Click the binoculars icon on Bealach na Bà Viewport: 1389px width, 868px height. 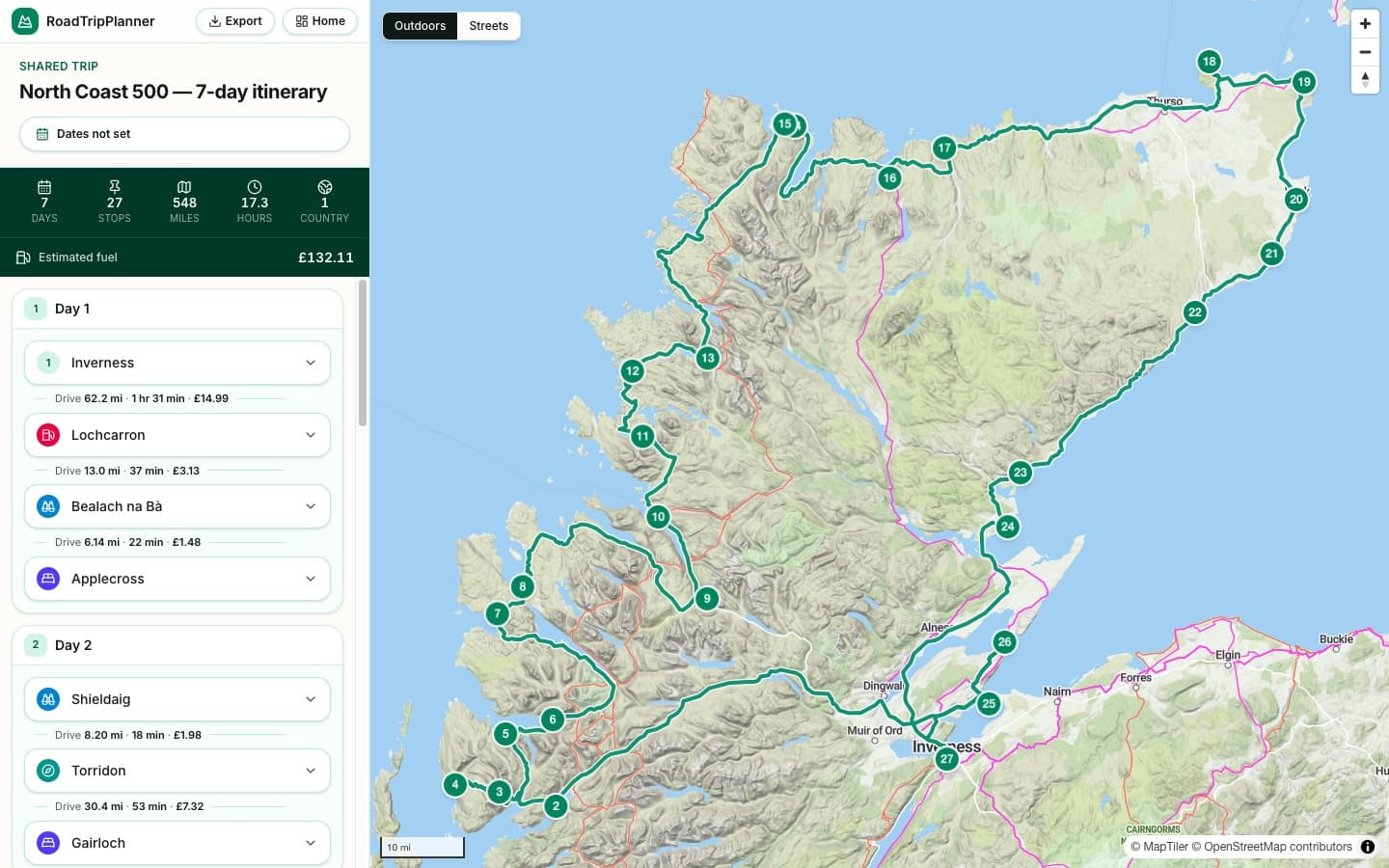click(x=48, y=506)
